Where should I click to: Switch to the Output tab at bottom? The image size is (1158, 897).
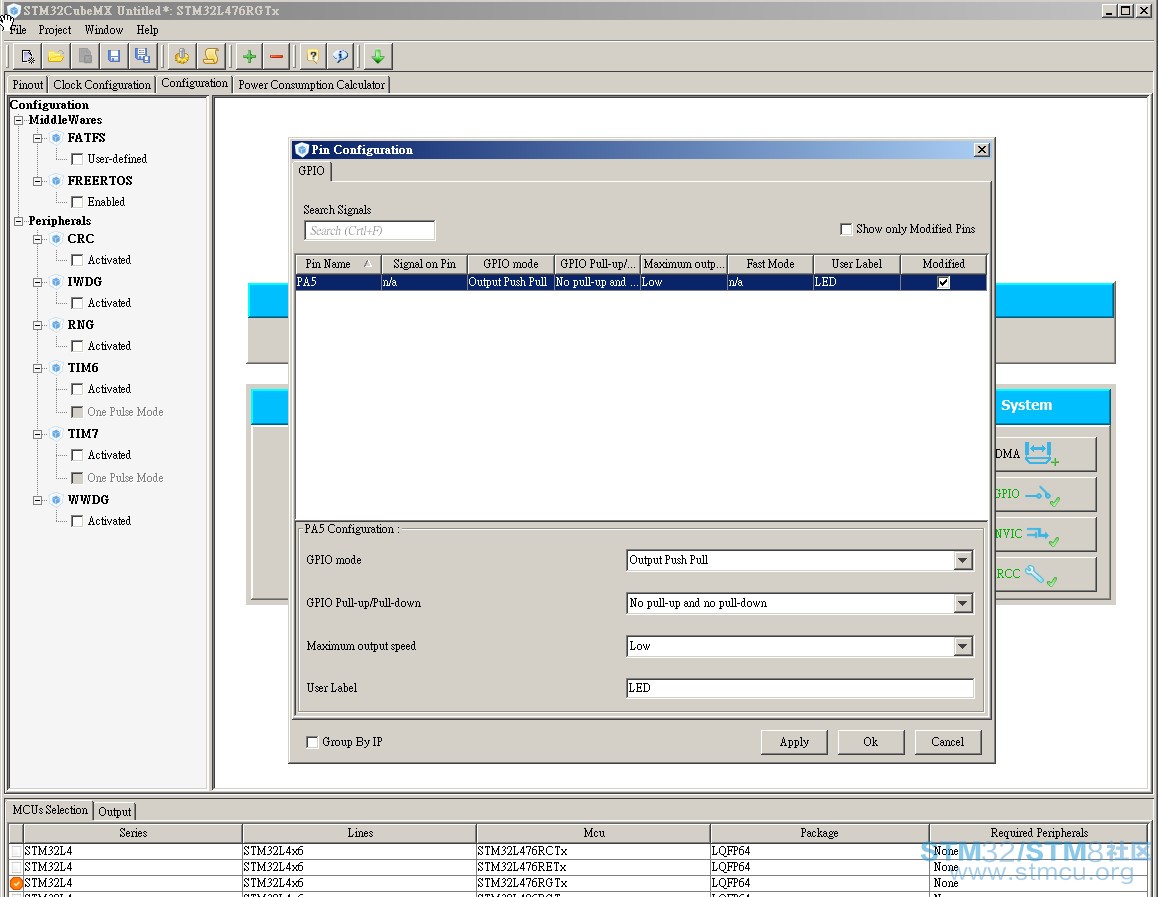(x=114, y=811)
